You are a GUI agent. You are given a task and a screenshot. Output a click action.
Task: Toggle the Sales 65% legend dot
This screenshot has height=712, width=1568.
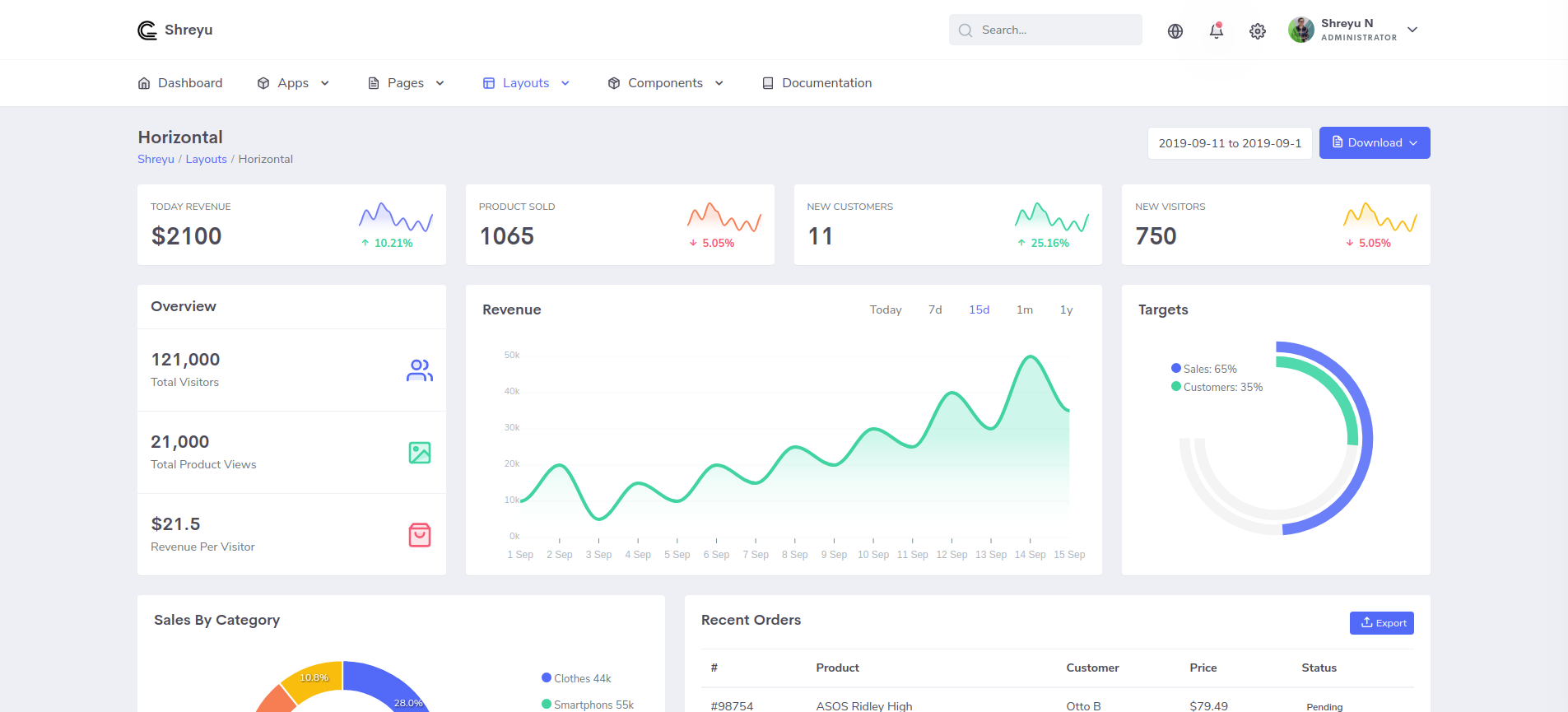(1176, 368)
